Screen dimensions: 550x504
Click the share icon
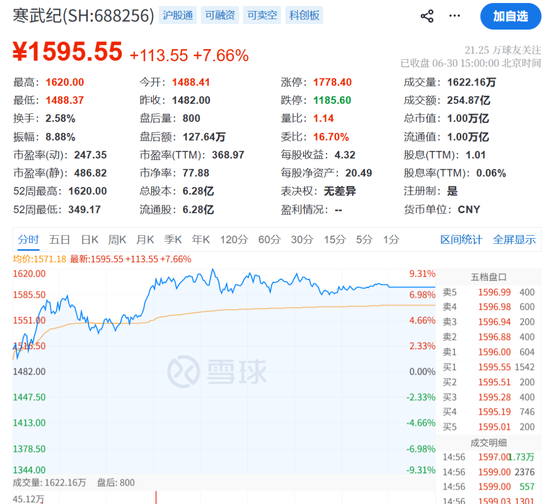tap(427, 16)
